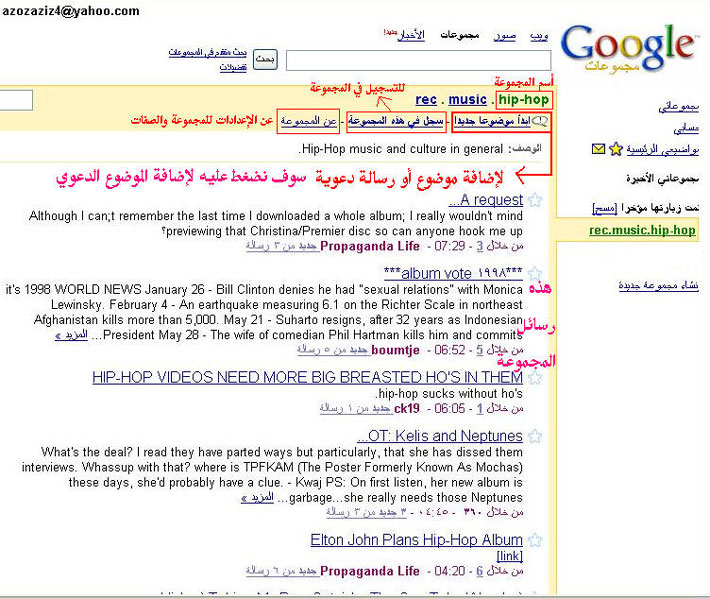Click the search button beside the search box
Image resolution: width=710 pixels, height=599 pixels.
265,59
